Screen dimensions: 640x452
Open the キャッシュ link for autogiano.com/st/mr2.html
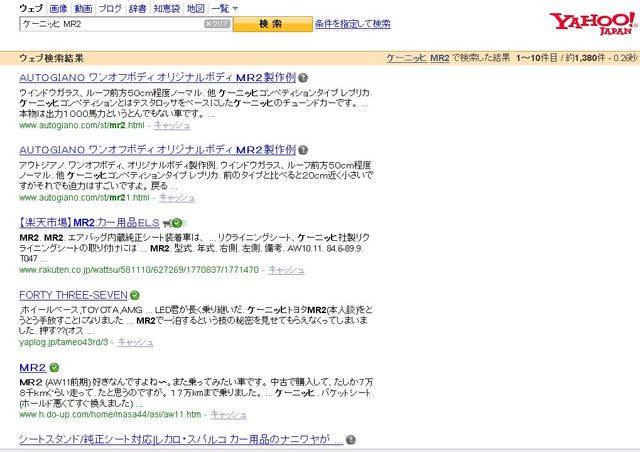click(172, 126)
